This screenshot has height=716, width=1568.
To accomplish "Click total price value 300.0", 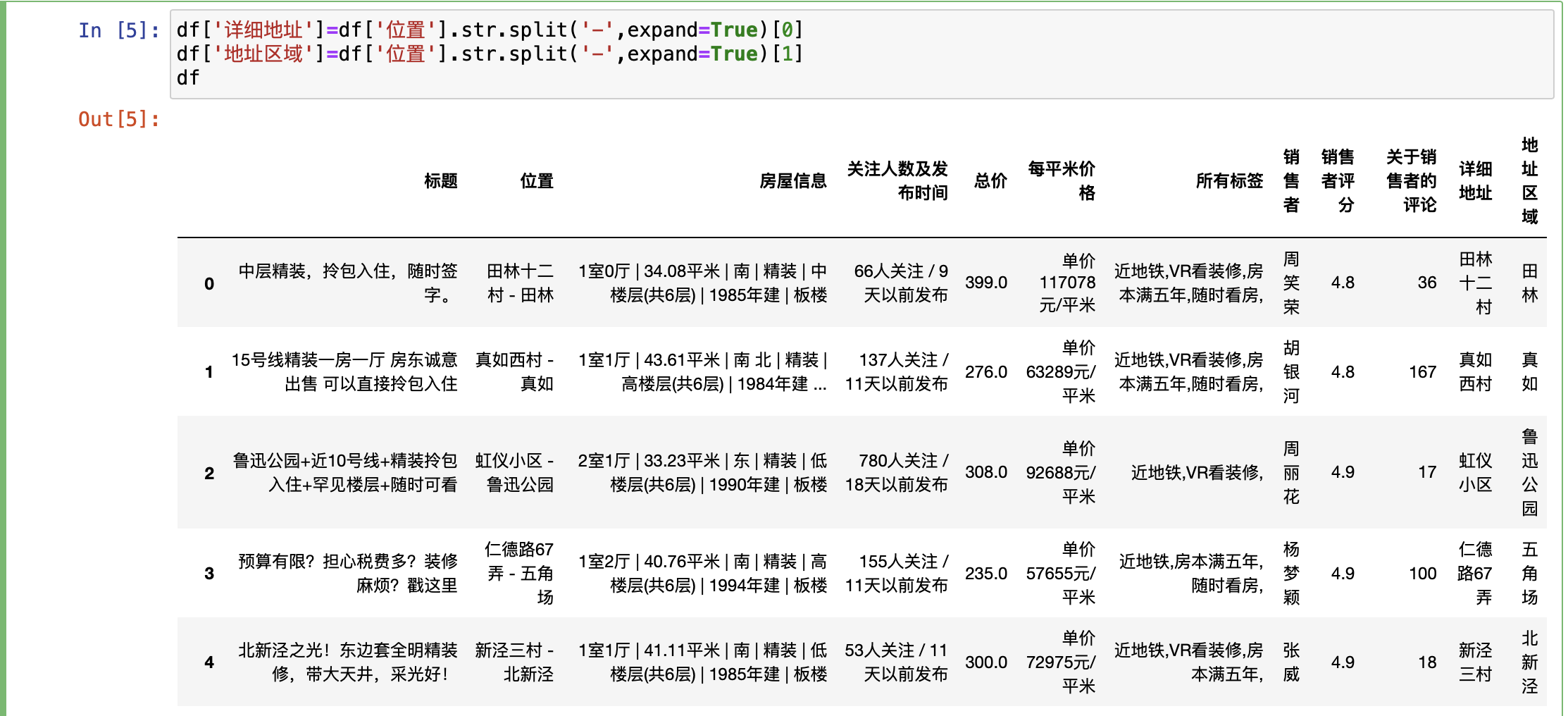I will [986, 662].
